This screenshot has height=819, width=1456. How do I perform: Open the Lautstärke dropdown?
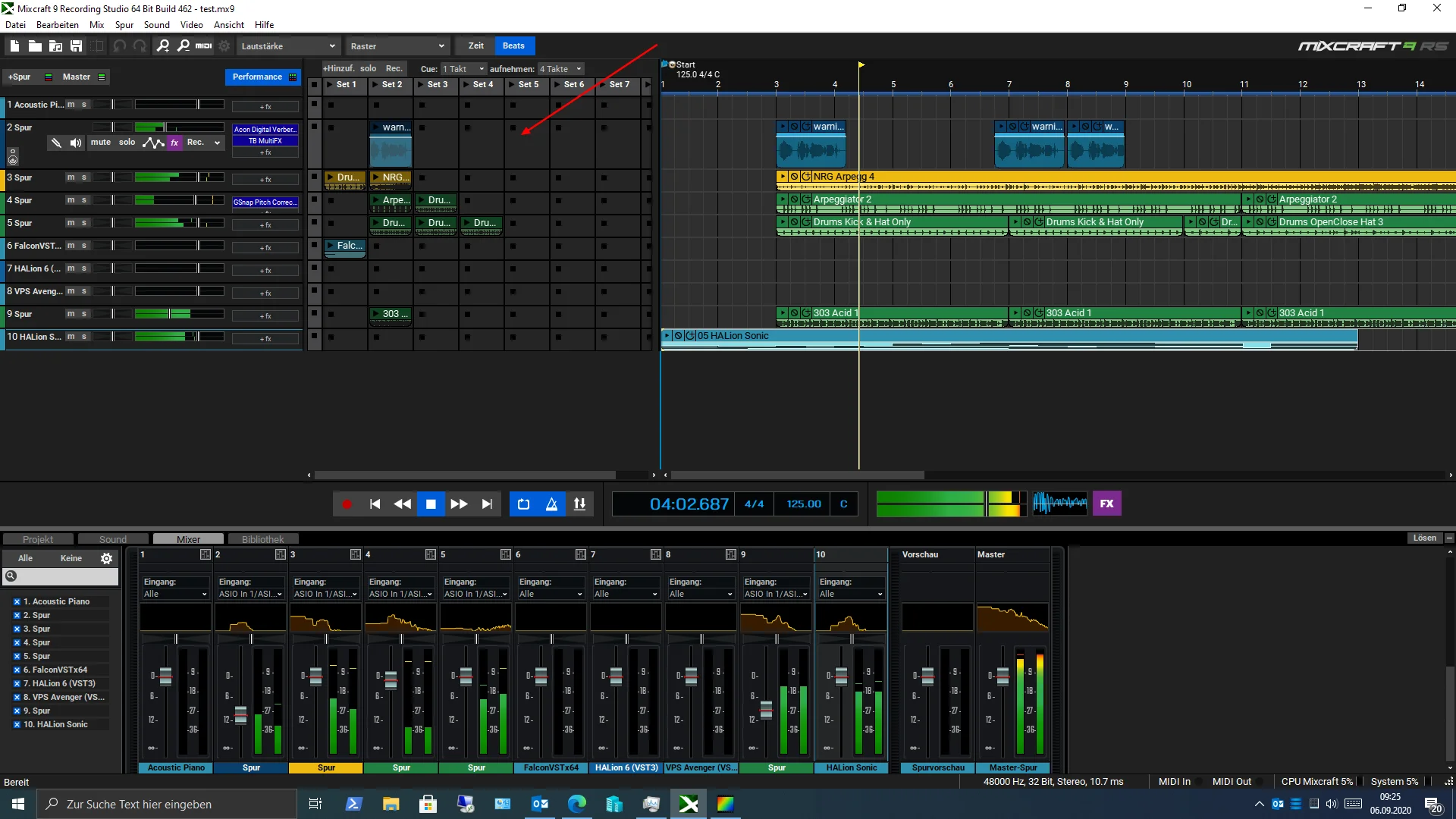pos(287,46)
